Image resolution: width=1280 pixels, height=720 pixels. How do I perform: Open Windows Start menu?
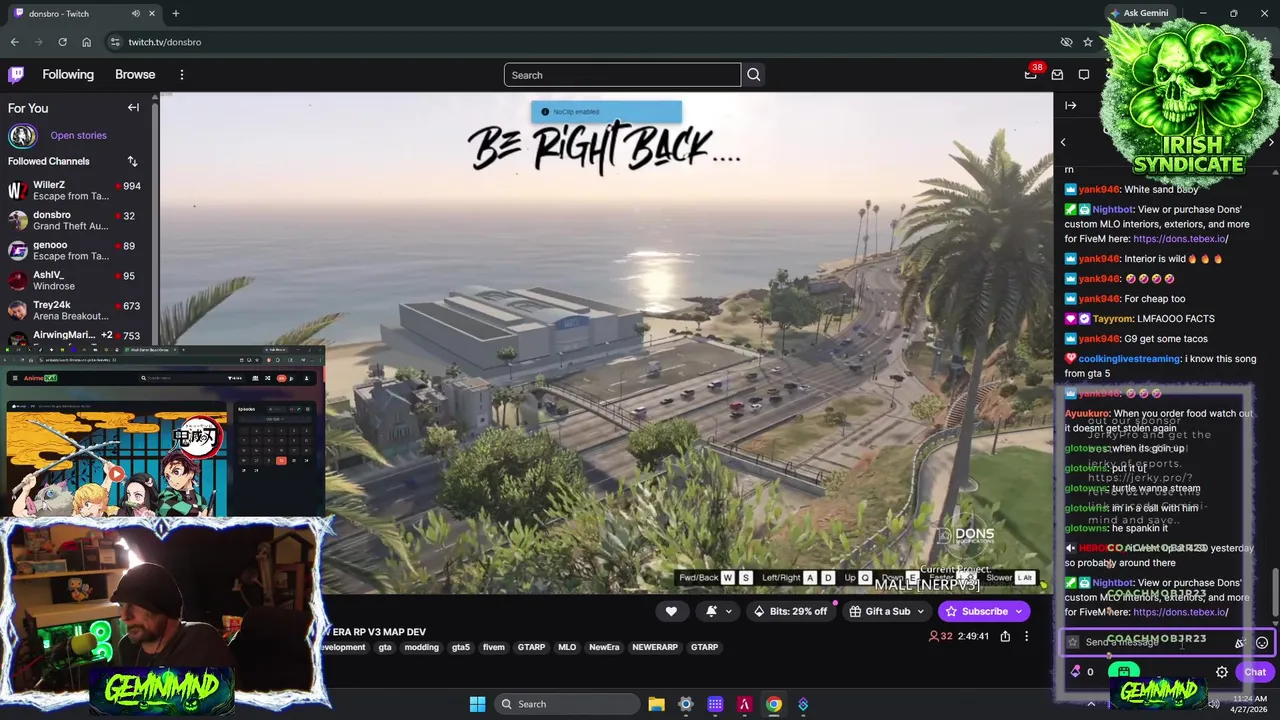point(477,704)
